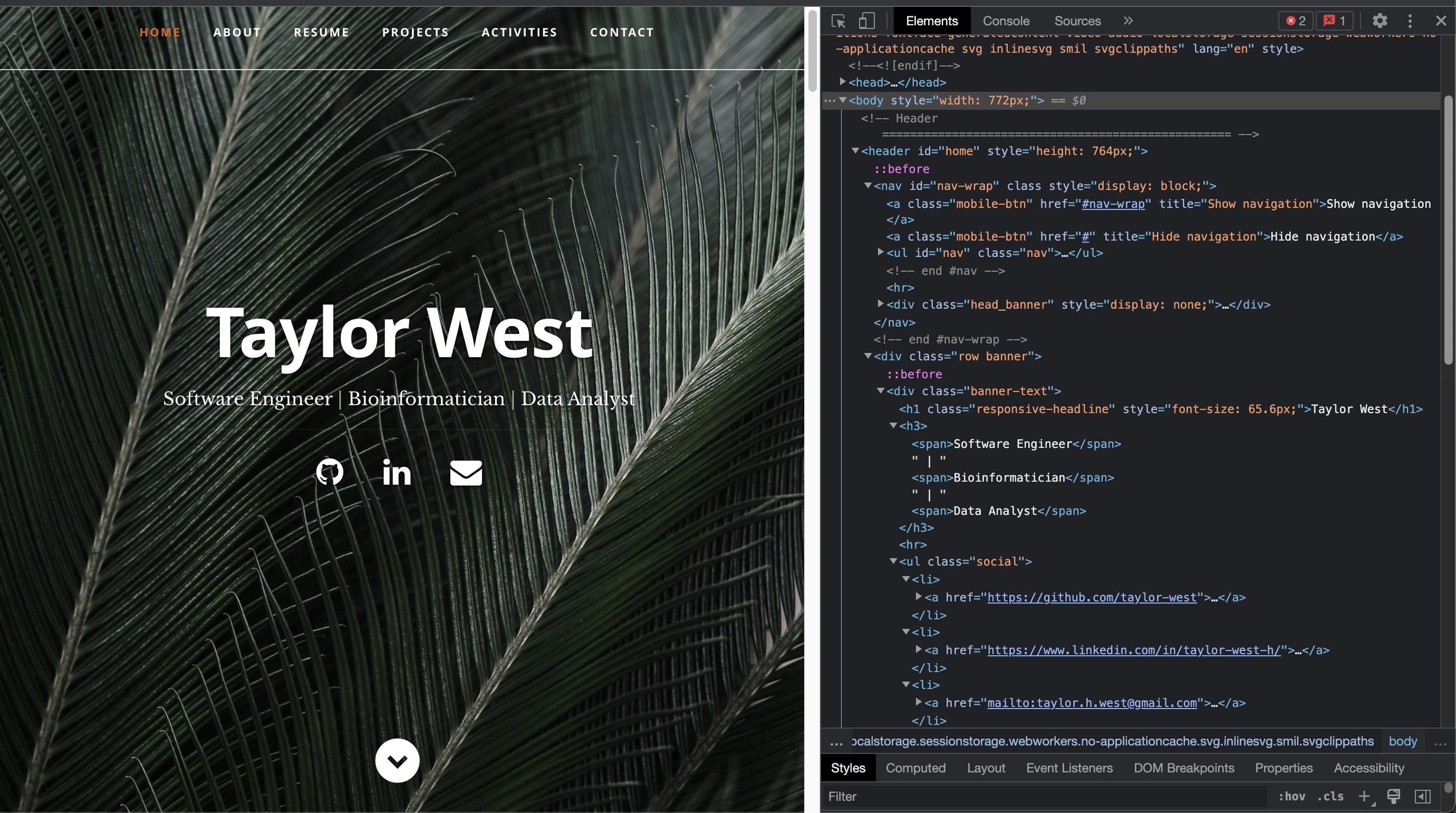Click the ABOUT navigation link
Image resolution: width=1456 pixels, height=813 pixels.
click(237, 32)
